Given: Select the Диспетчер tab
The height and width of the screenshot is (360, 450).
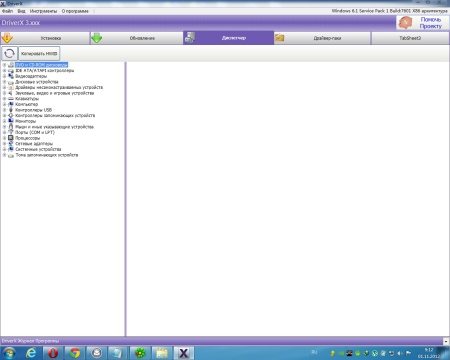Looking at the screenshot, I should pos(228,38).
